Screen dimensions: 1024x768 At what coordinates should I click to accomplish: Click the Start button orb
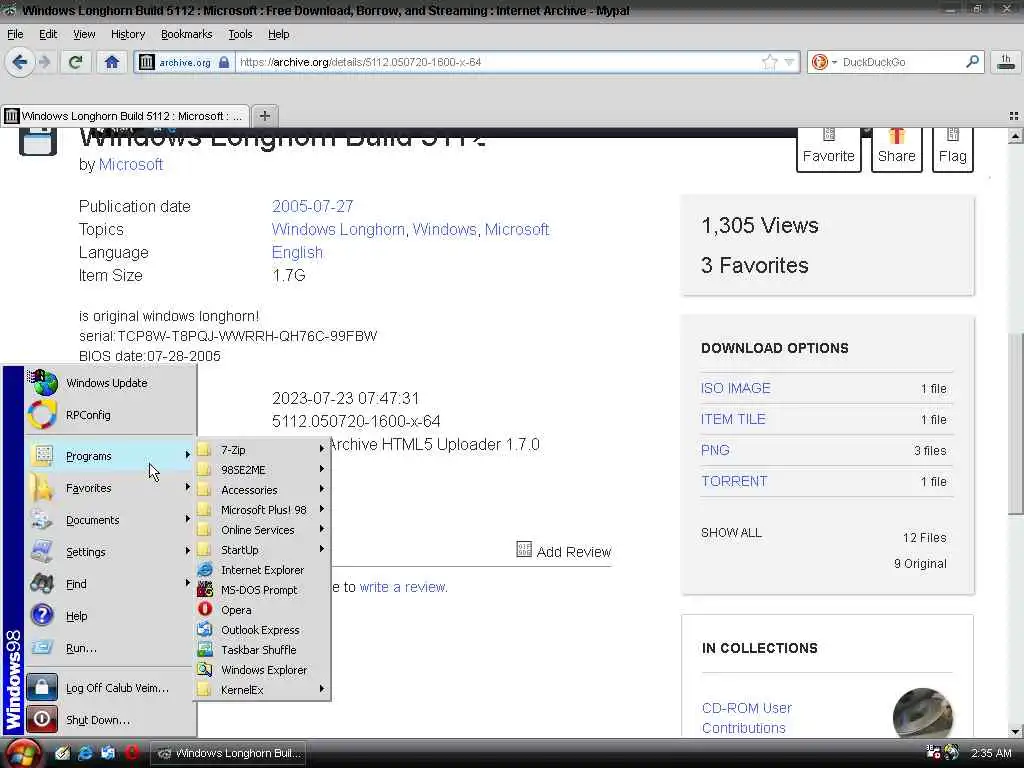(x=22, y=753)
